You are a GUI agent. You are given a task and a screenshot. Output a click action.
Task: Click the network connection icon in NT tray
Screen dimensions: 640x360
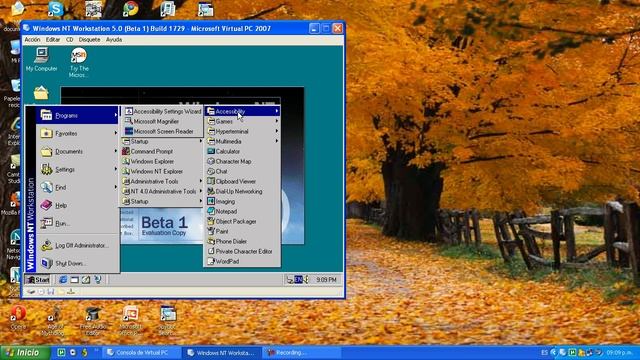tap(290, 280)
